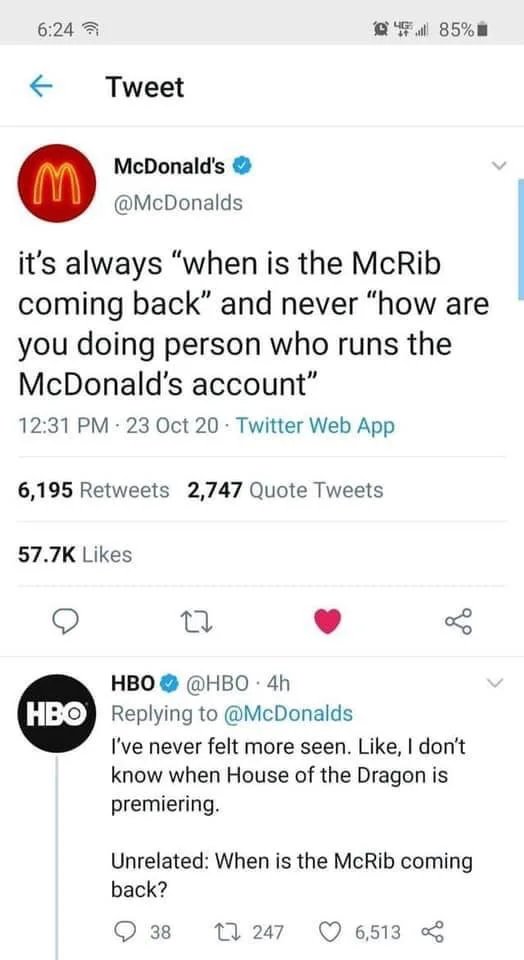The image size is (524, 960).
Task: Expand HBO tweet options chevron
Action: 496,683
